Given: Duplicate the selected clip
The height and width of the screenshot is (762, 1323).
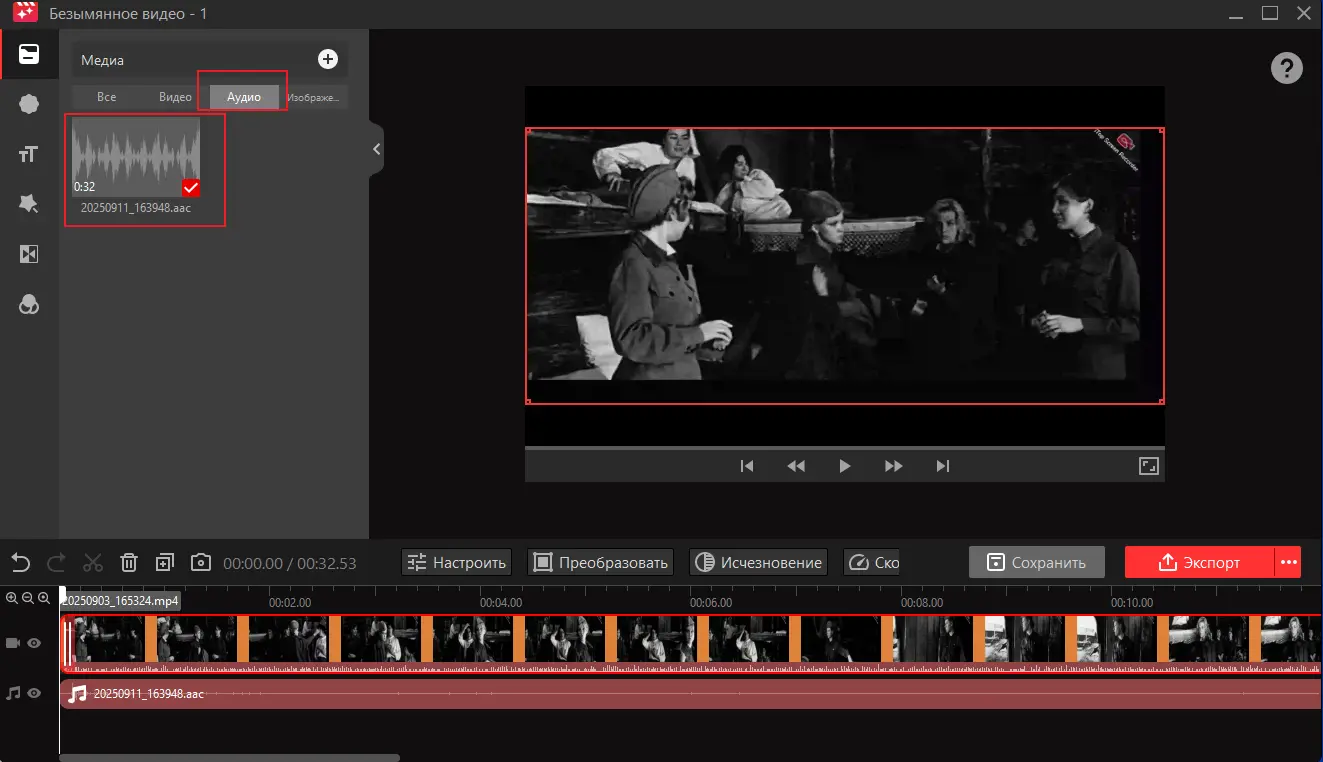Looking at the screenshot, I should point(165,562).
